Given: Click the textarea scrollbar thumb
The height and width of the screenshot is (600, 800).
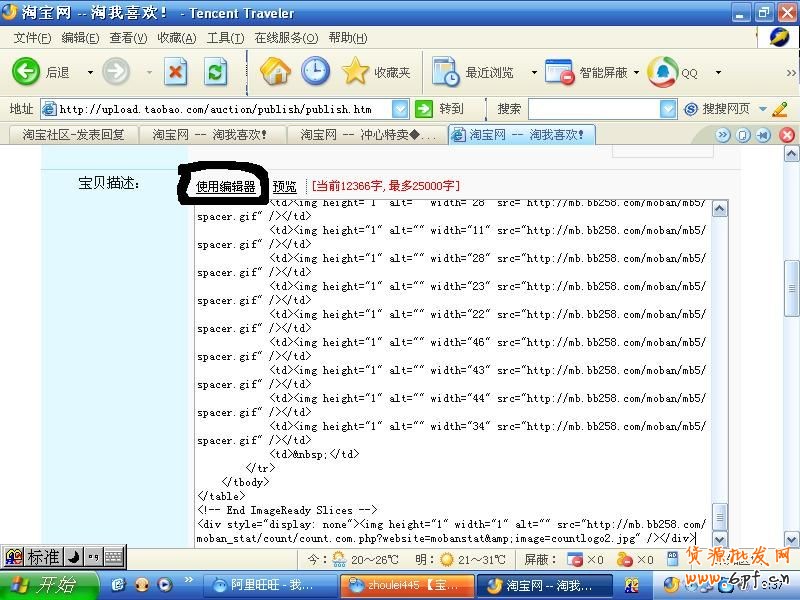Looking at the screenshot, I should [x=719, y=517].
